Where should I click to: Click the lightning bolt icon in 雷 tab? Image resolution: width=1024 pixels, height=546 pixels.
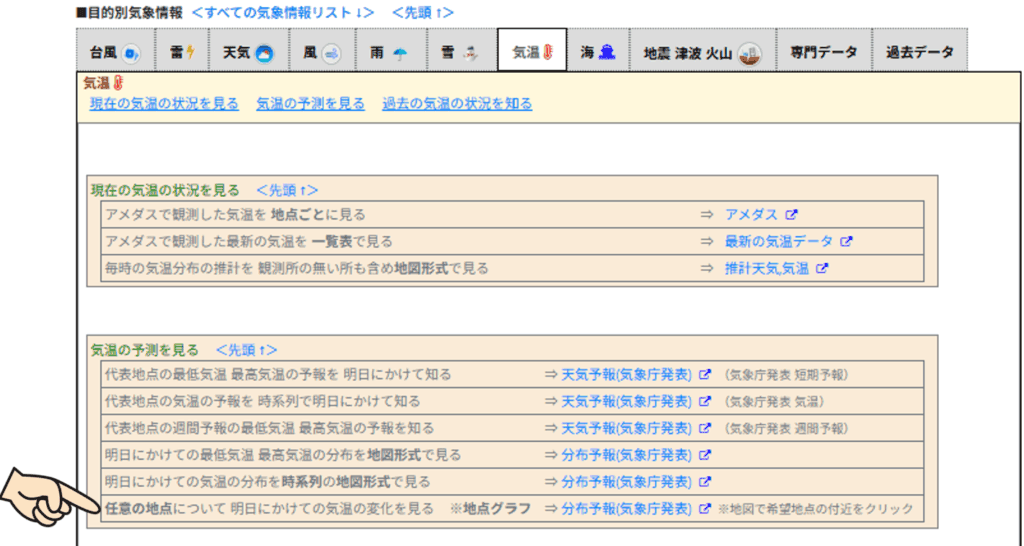pyautogui.click(x=190, y=52)
